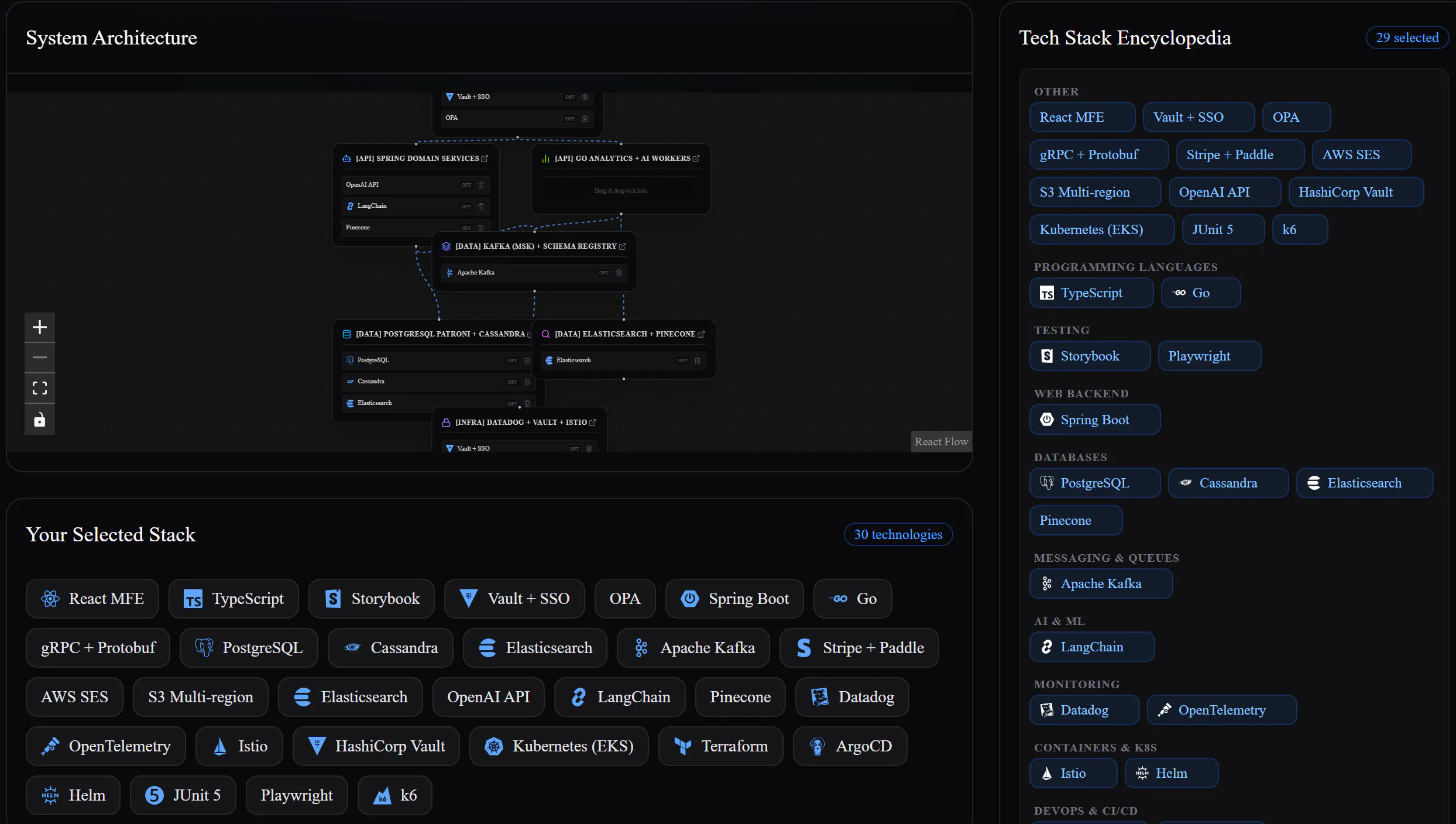Click the 'Drag & drop tech here' zone
1456x824 pixels.
click(x=621, y=191)
